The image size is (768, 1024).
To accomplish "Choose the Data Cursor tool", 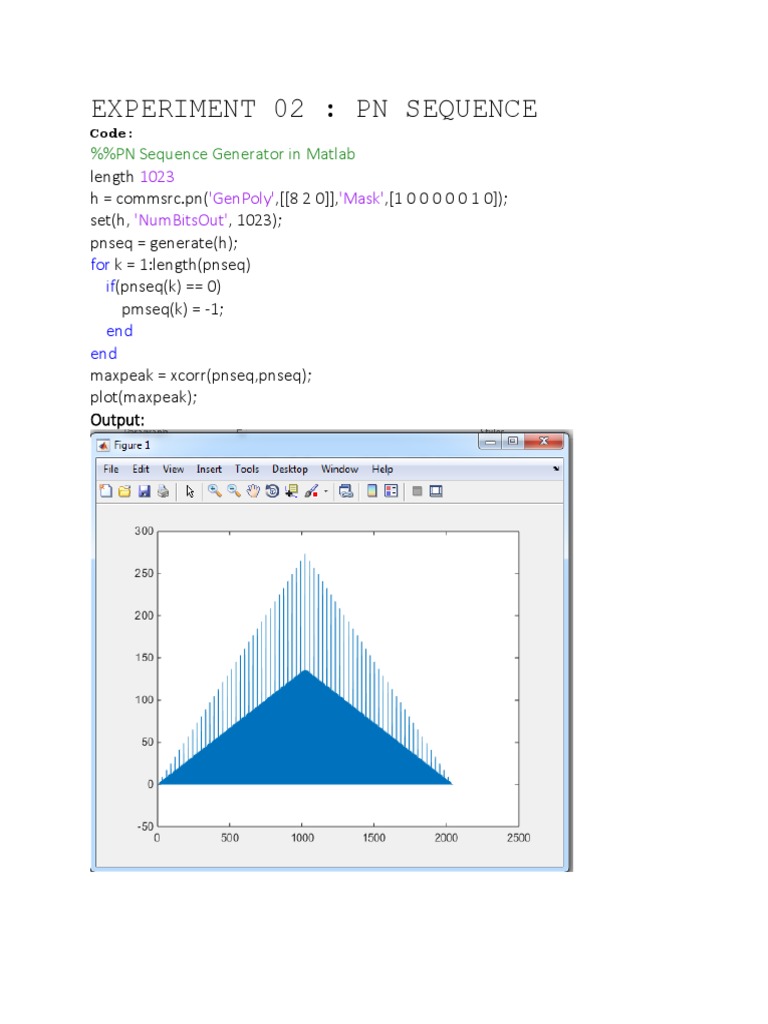I will [x=291, y=491].
